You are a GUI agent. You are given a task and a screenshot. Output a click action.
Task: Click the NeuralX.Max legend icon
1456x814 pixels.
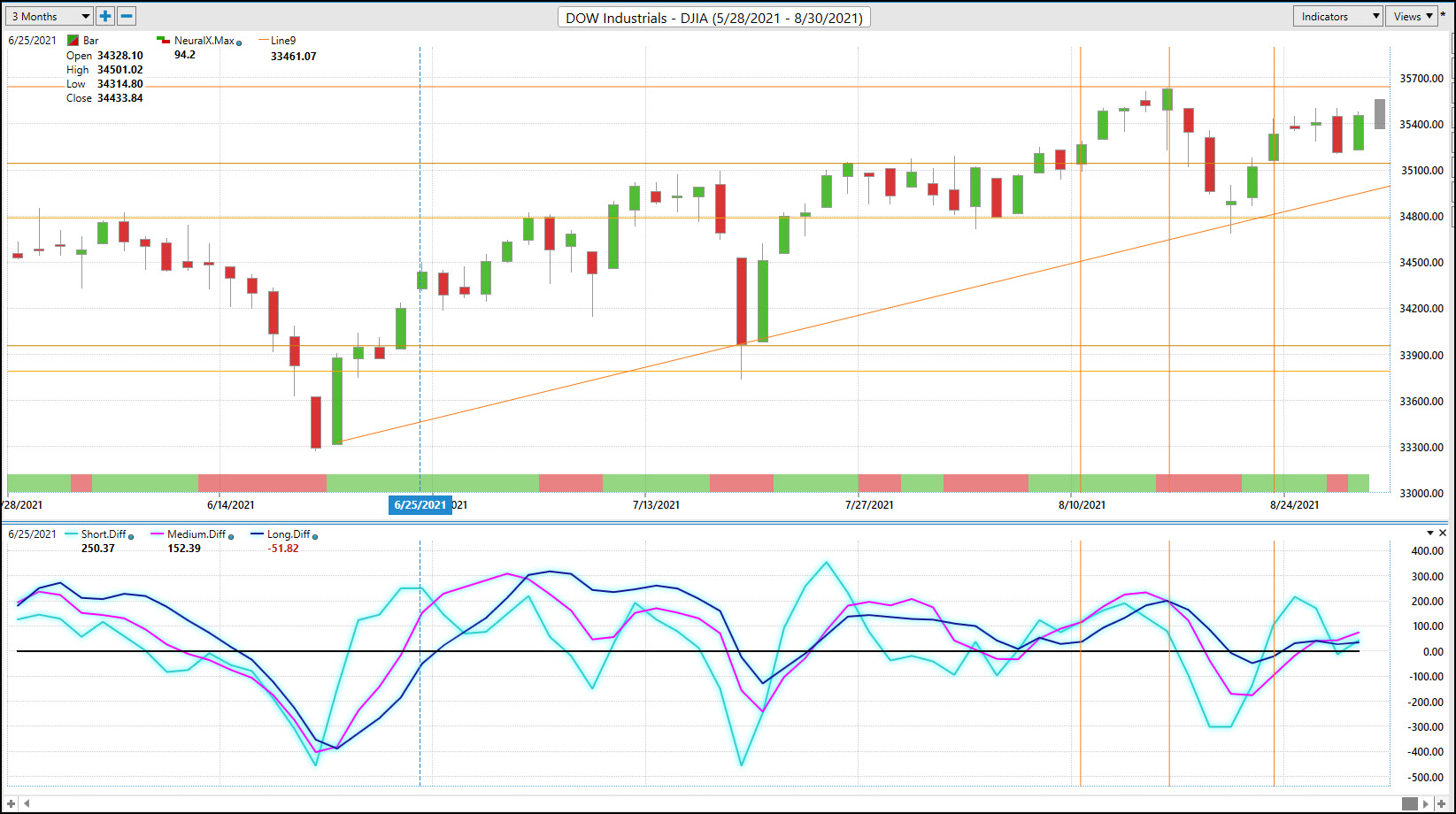coord(163,40)
